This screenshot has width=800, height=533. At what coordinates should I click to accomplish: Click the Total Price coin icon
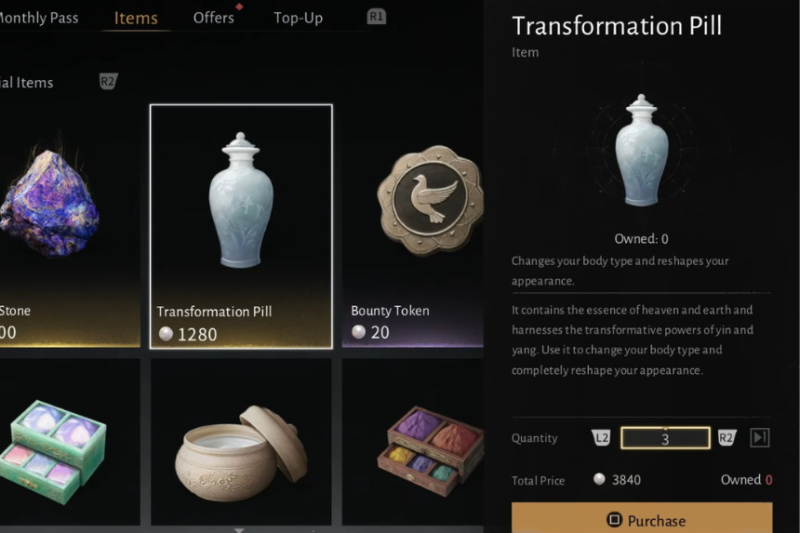tap(599, 479)
